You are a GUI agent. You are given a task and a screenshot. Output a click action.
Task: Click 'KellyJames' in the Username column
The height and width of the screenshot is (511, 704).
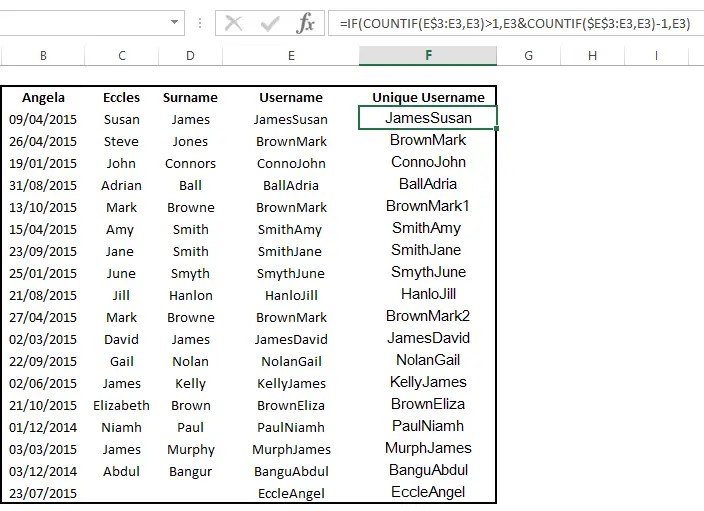click(291, 383)
